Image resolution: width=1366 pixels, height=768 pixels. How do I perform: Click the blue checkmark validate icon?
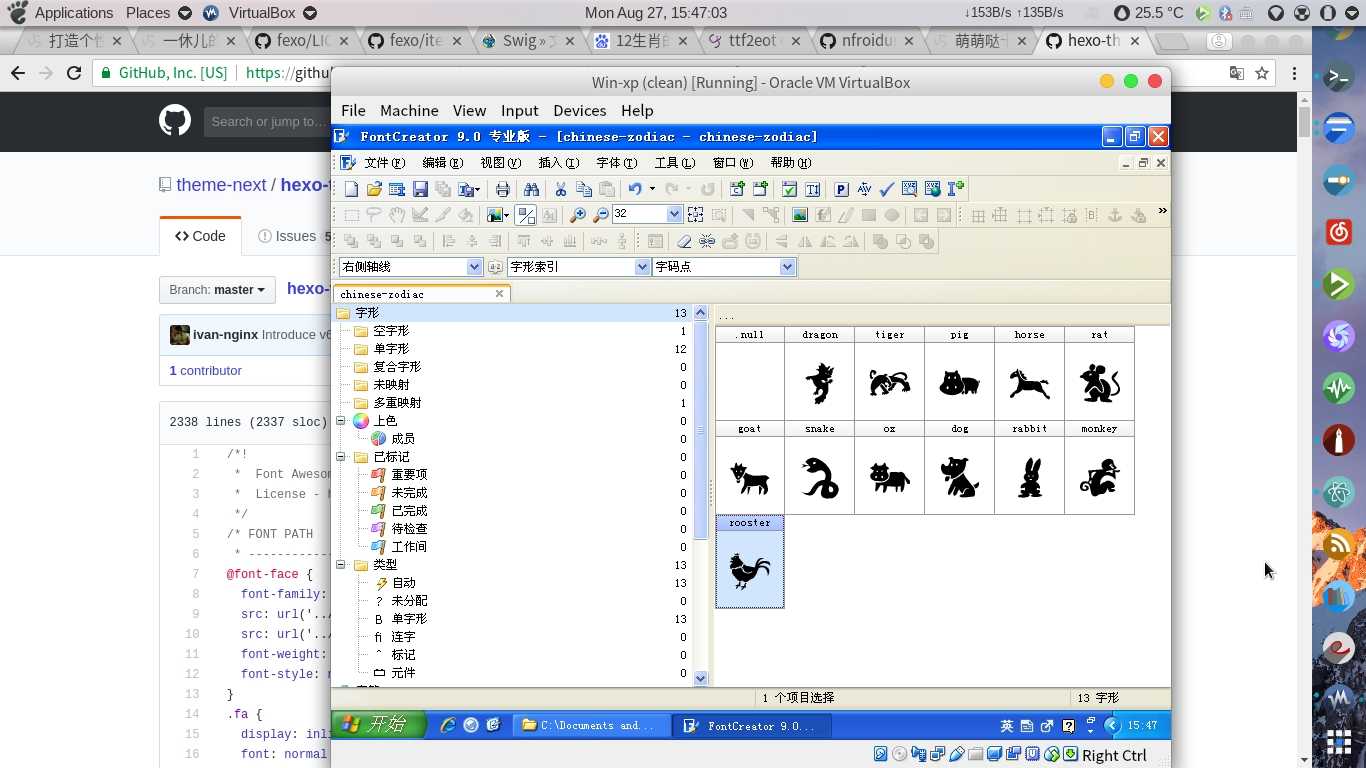pos(886,189)
